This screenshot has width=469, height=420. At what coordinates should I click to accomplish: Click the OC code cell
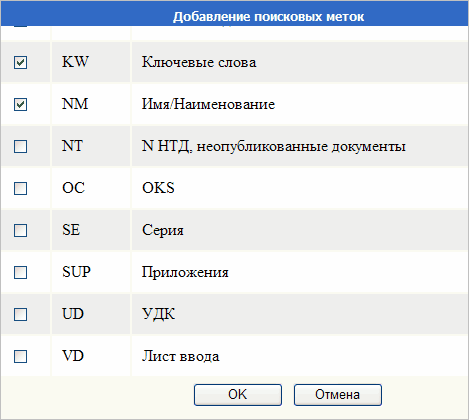(x=91, y=188)
